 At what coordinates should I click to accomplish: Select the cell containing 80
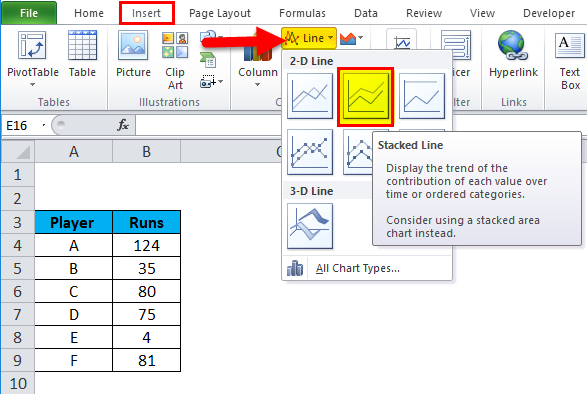[x=146, y=291]
